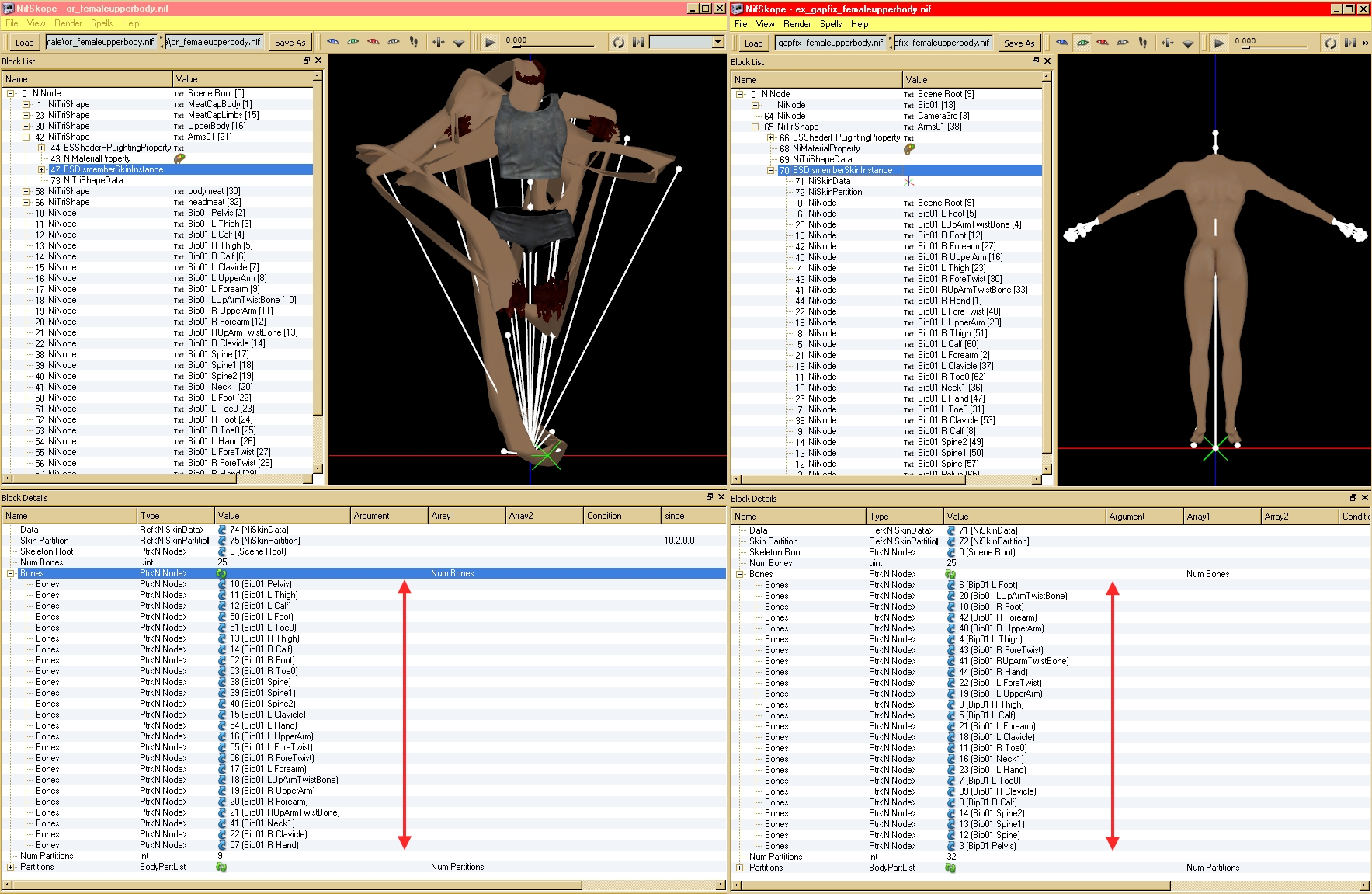Enable Walk mode footprints in ex_gapfix window
The image size is (1372, 894).
point(1143,43)
